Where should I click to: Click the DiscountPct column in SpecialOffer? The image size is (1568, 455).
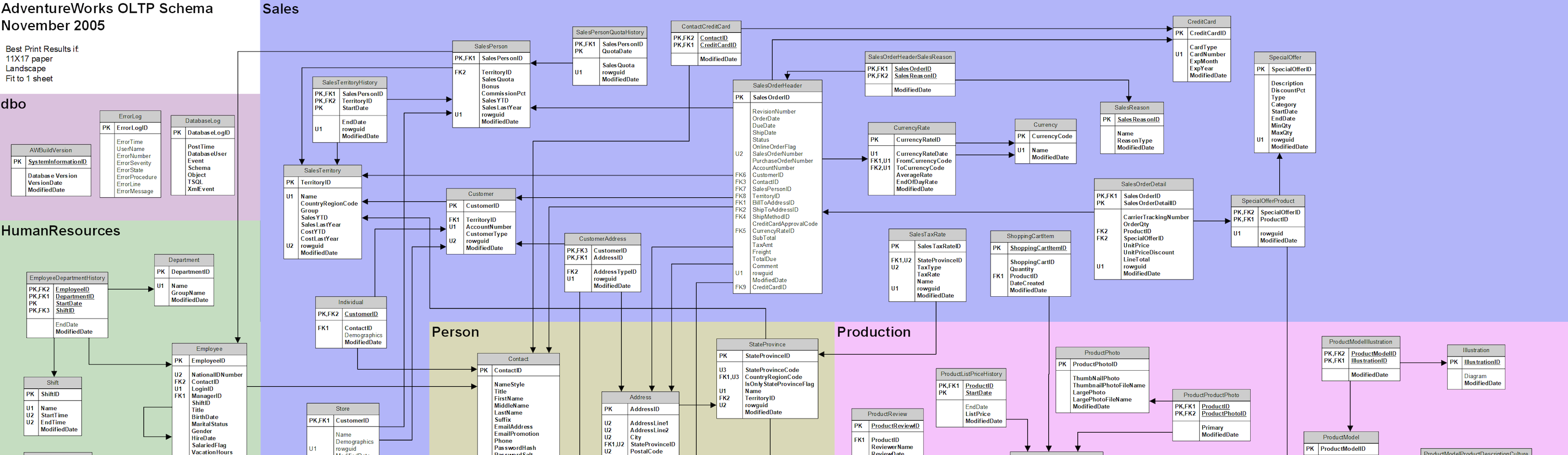click(x=1288, y=91)
